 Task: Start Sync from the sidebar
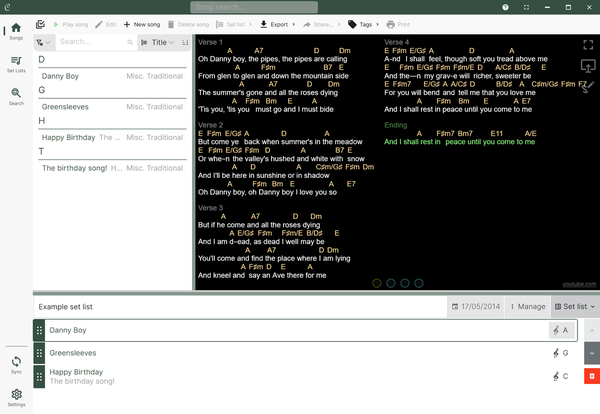coord(16,365)
